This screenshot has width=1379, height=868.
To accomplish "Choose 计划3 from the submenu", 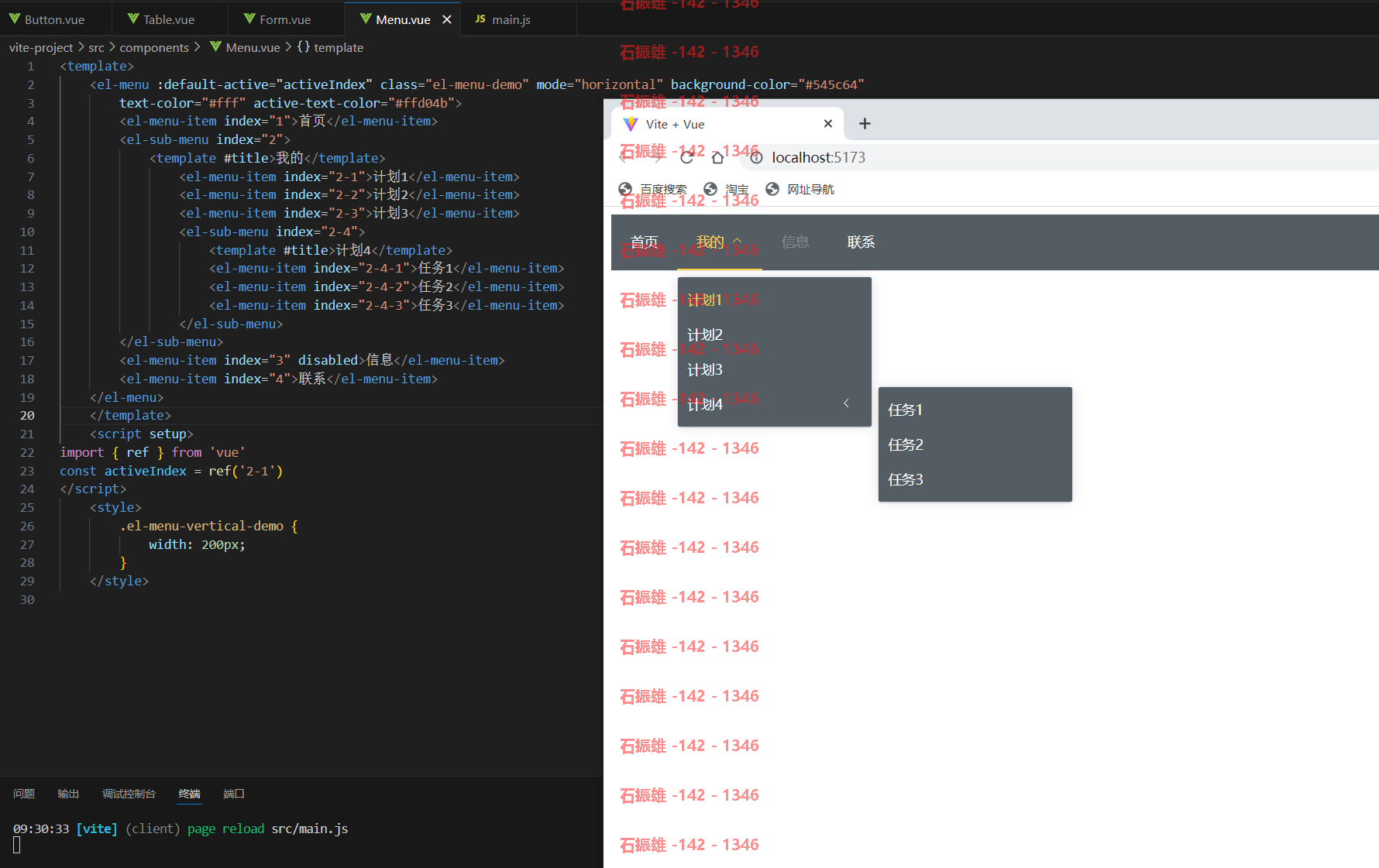I will click(775, 369).
